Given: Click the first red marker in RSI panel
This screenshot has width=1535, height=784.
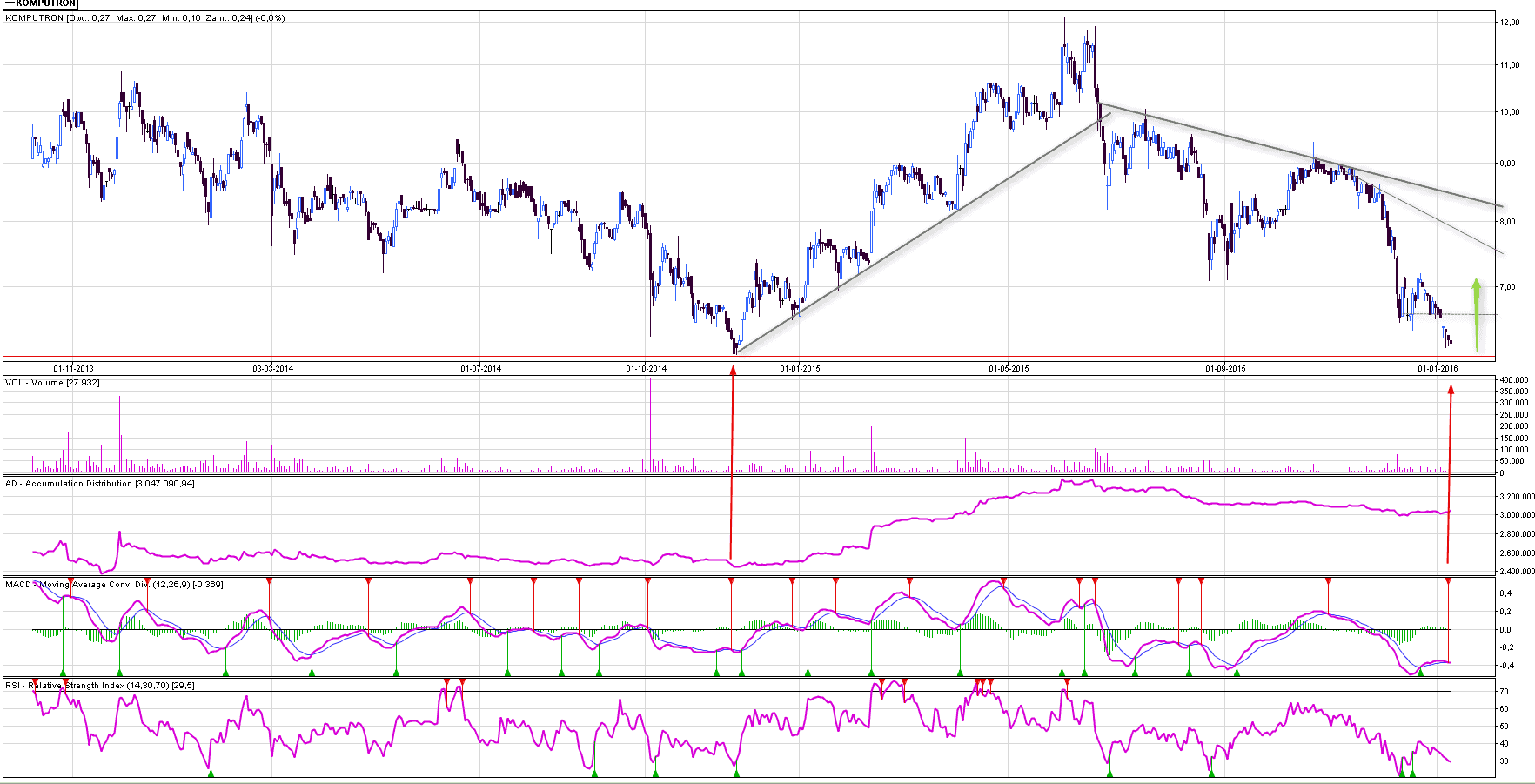Looking at the screenshot, I should (x=35, y=682).
